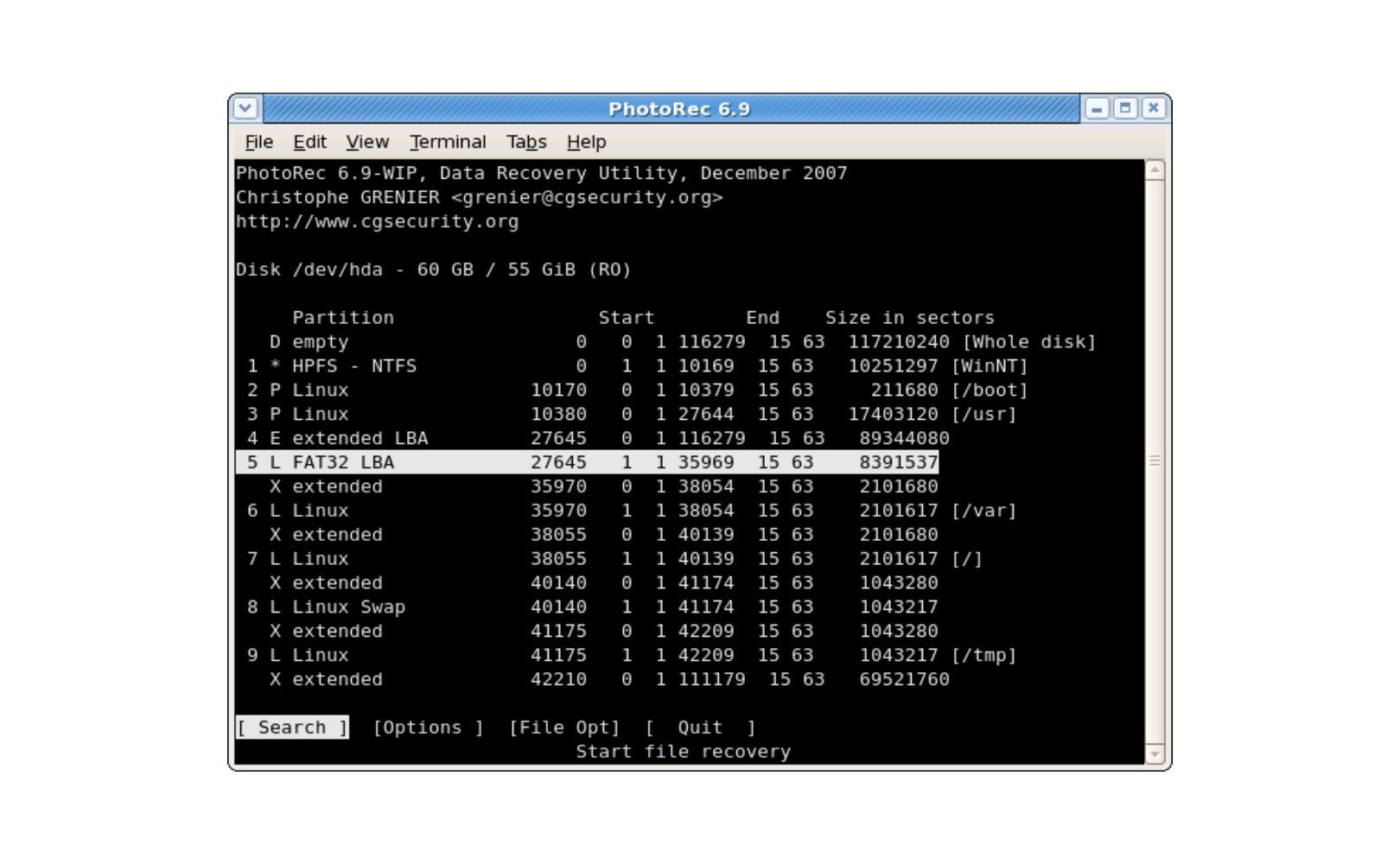Viewport: 1400px width, 864px height.
Task: Click the scrollbar down arrow
Action: (x=1155, y=754)
